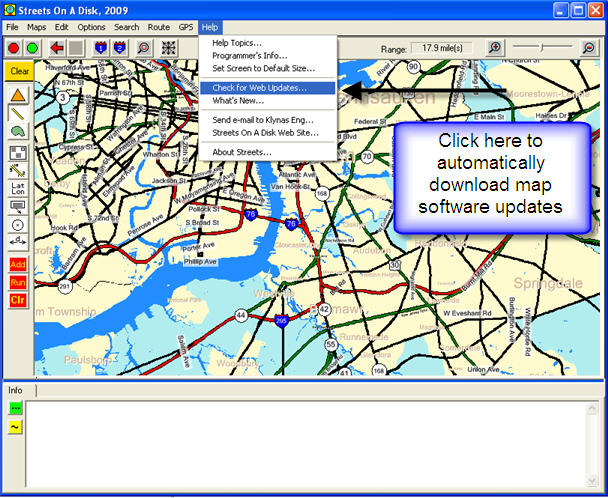Click inside the Info text area
The width and height of the screenshot is (608, 498).
pos(306,444)
